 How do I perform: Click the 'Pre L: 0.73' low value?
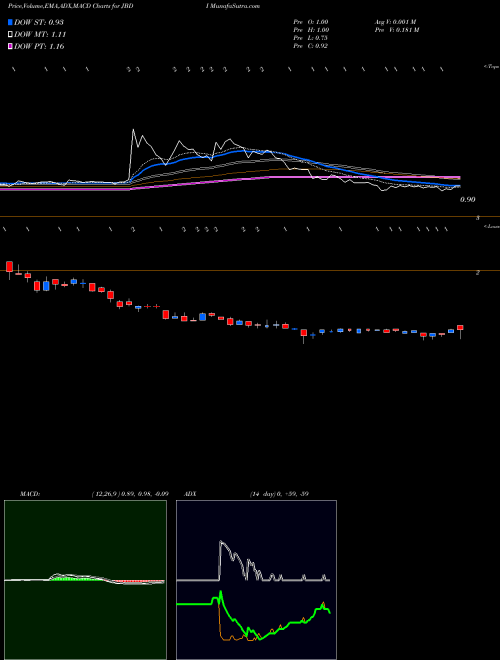pyautogui.click(x=311, y=38)
